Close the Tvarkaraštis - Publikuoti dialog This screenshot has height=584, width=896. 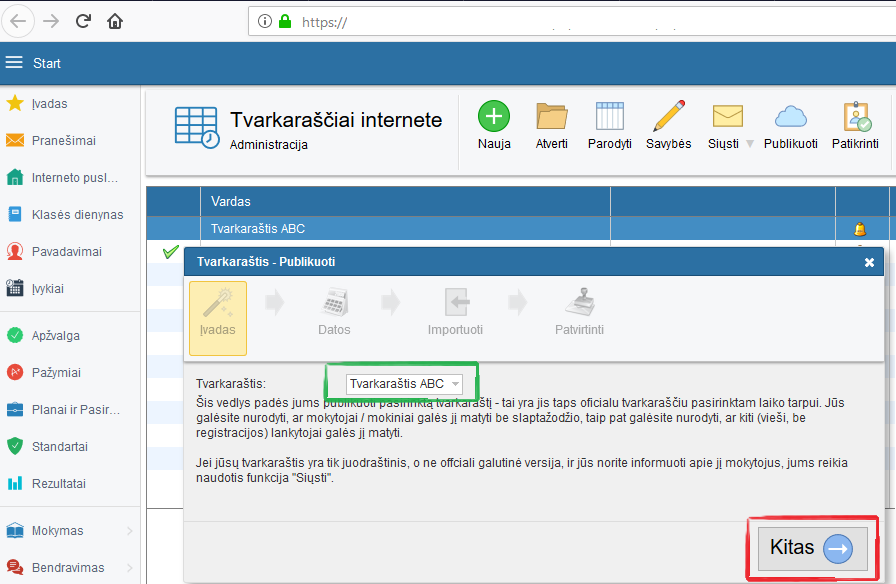pos(869,262)
